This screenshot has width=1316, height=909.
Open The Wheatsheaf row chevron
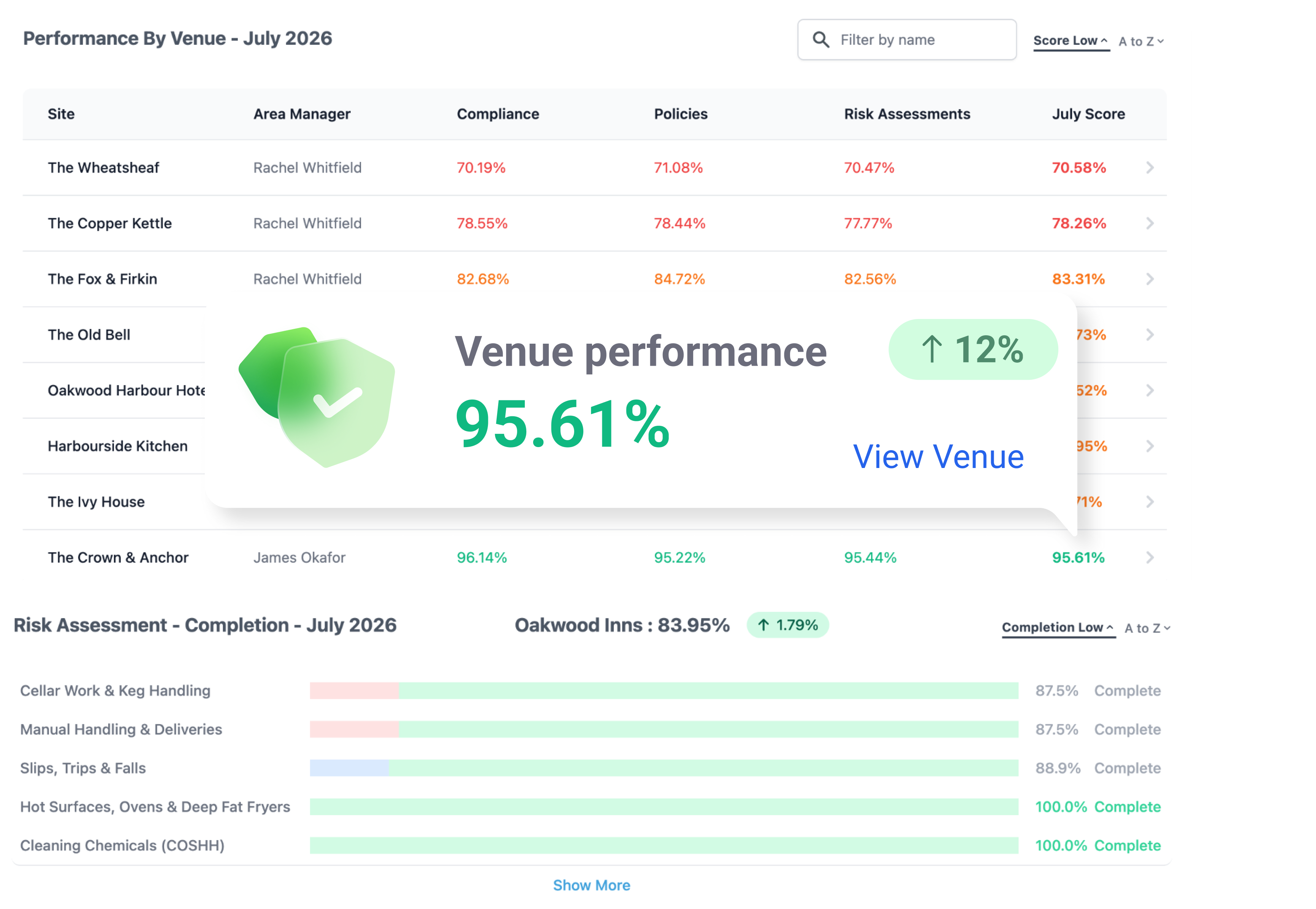pos(1149,167)
